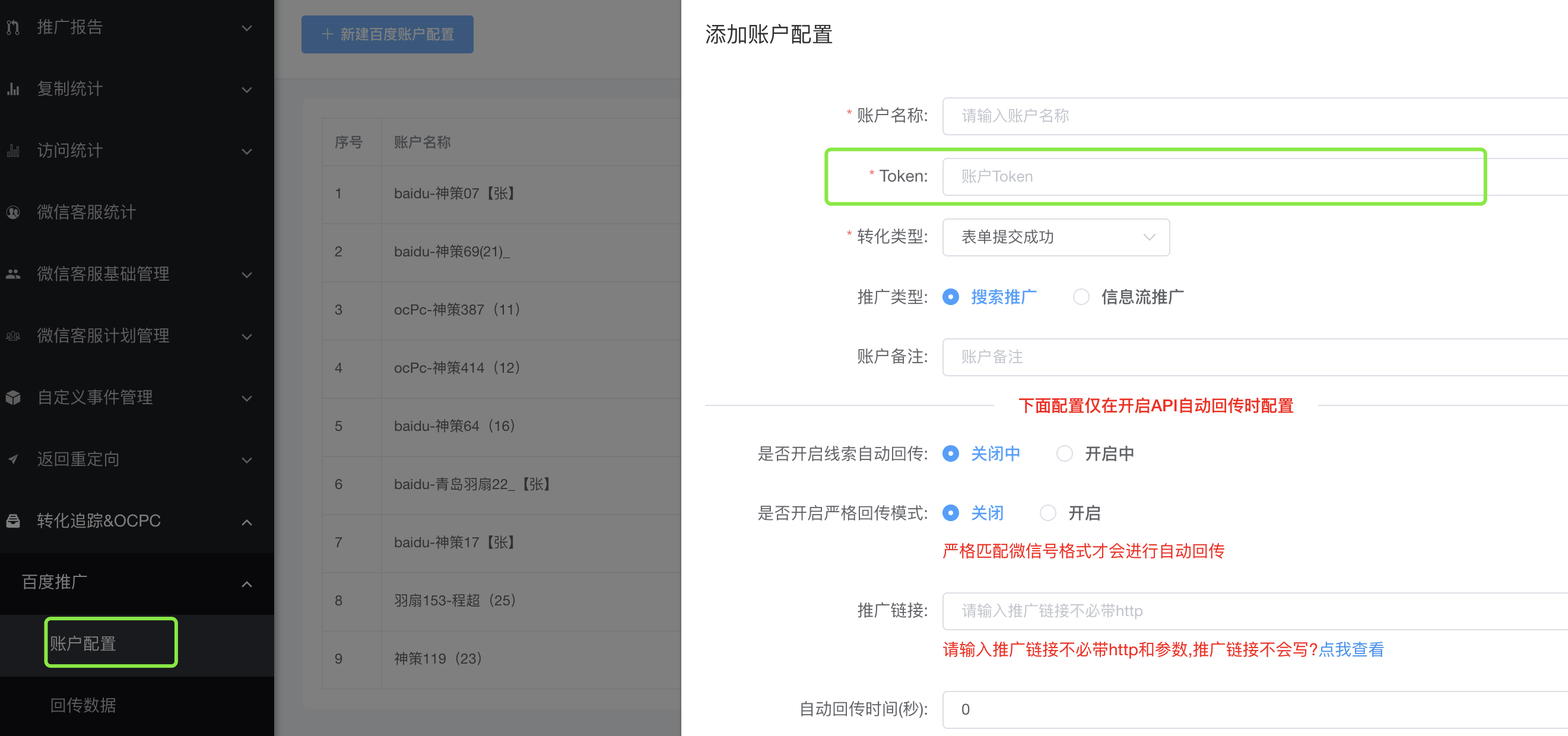Click row baidu-神策64（16）
Screen dimensions: 1568x736
coord(501,426)
